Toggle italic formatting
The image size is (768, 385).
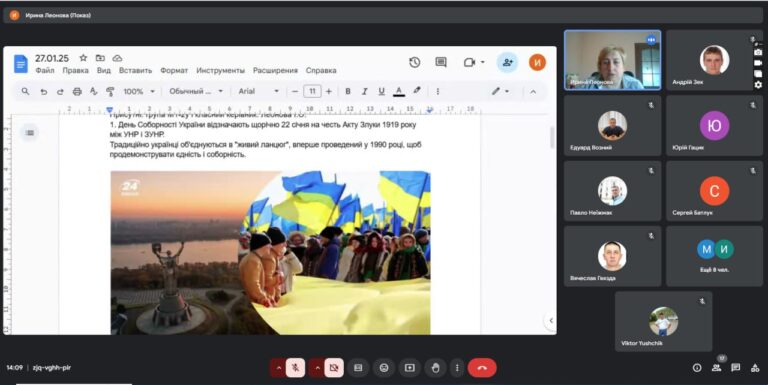364,91
